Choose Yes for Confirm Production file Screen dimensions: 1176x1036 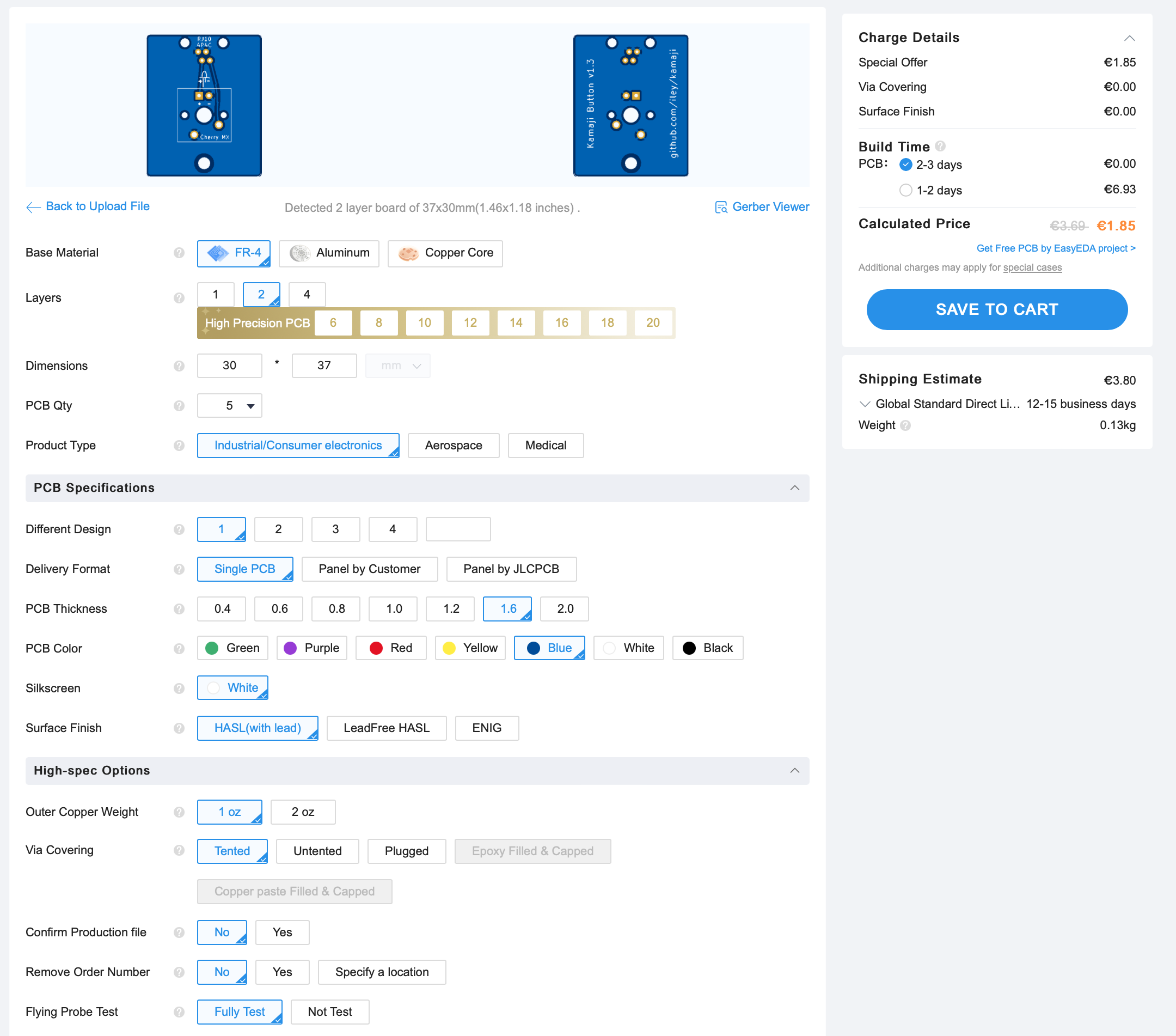(282, 933)
